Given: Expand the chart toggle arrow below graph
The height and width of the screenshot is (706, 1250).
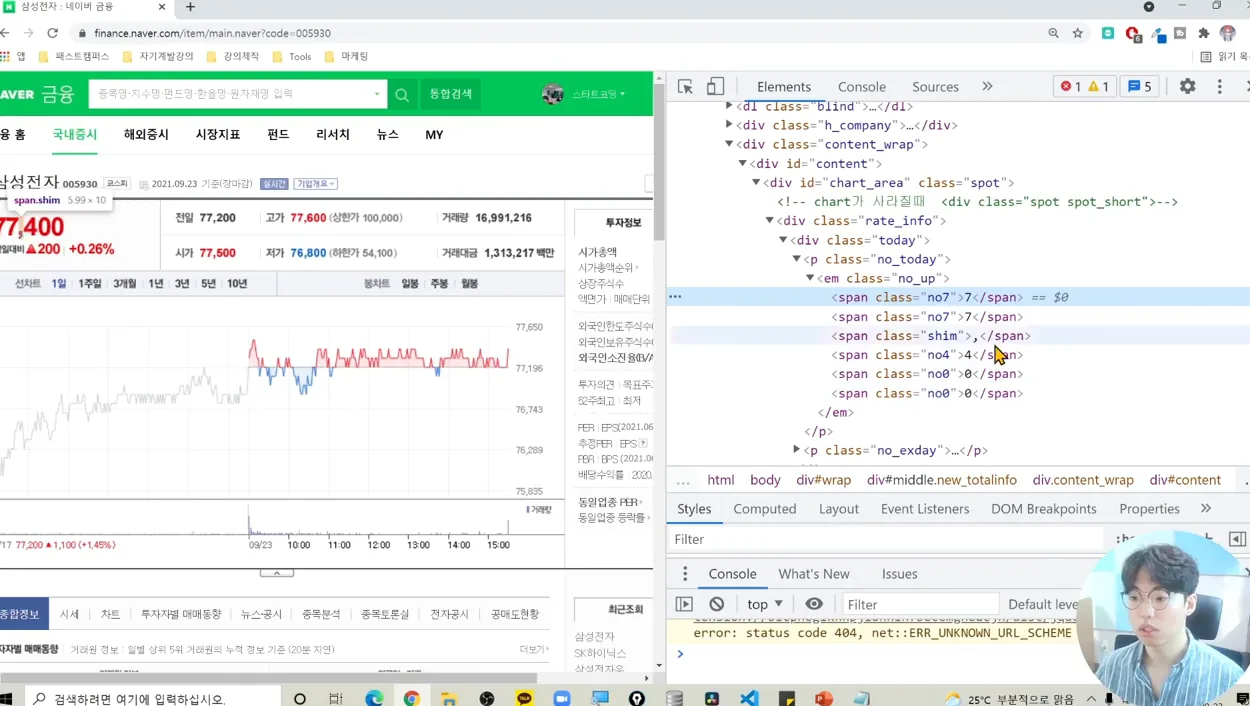Looking at the screenshot, I should pos(277,573).
